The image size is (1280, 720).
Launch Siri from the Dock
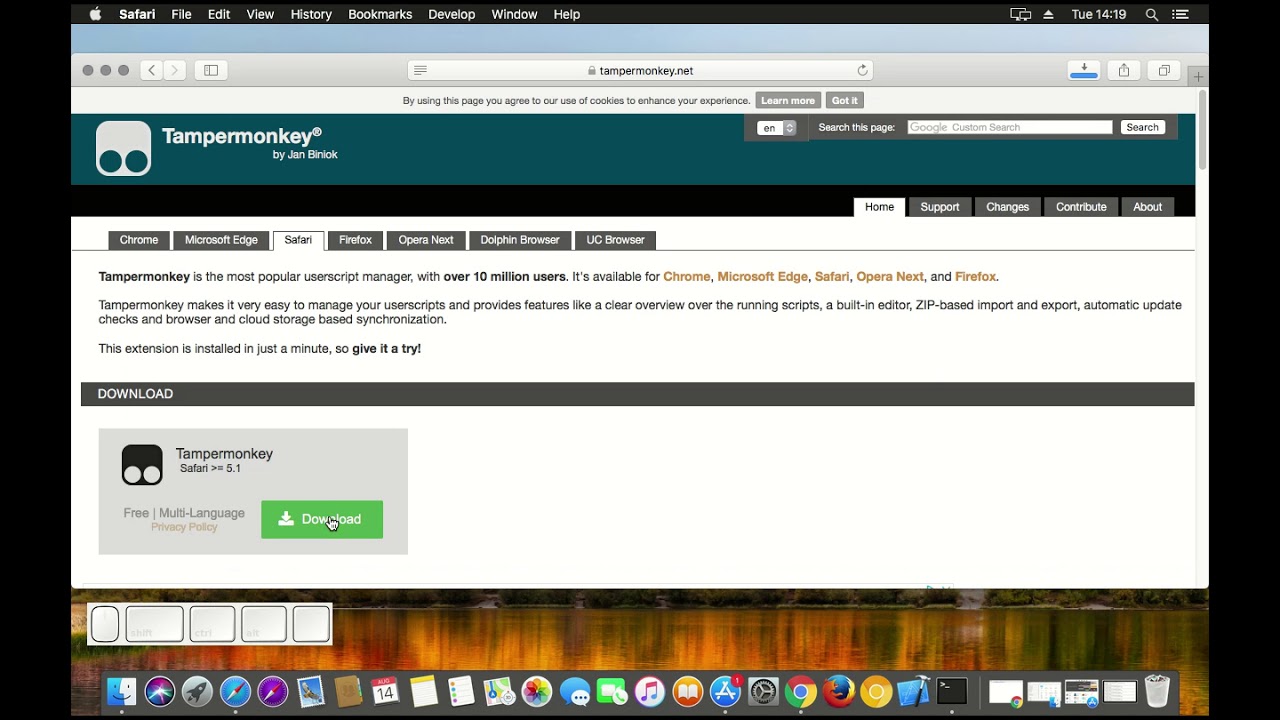pyautogui.click(x=159, y=691)
